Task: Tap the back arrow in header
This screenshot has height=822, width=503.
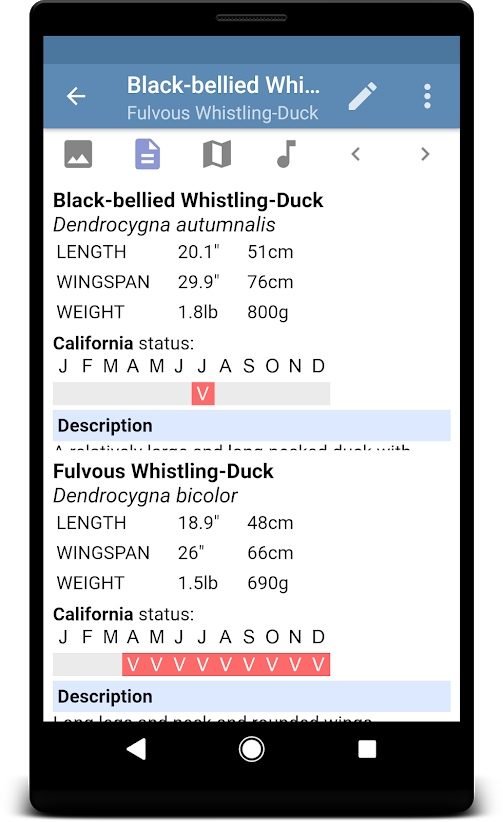Action: [x=76, y=96]
